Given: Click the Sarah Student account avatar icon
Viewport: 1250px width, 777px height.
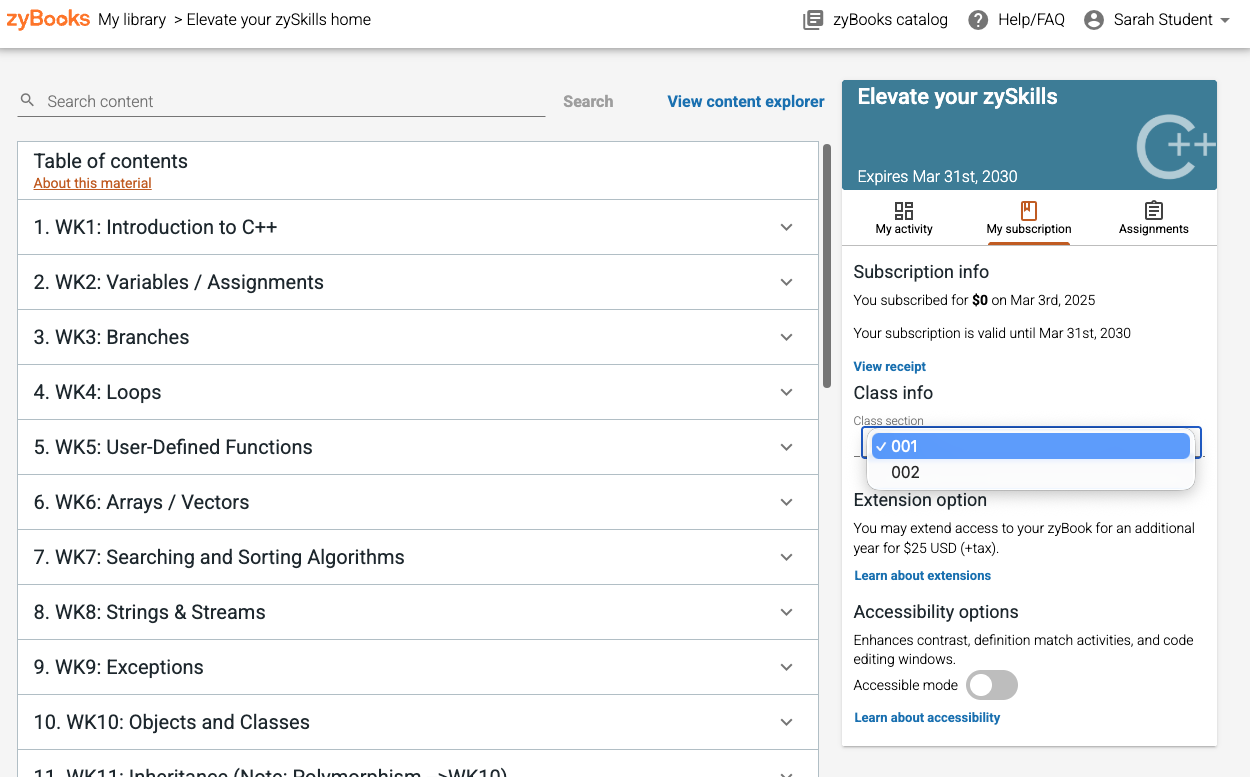Looking at the screenshot, I should click(x=1094, y=20).
